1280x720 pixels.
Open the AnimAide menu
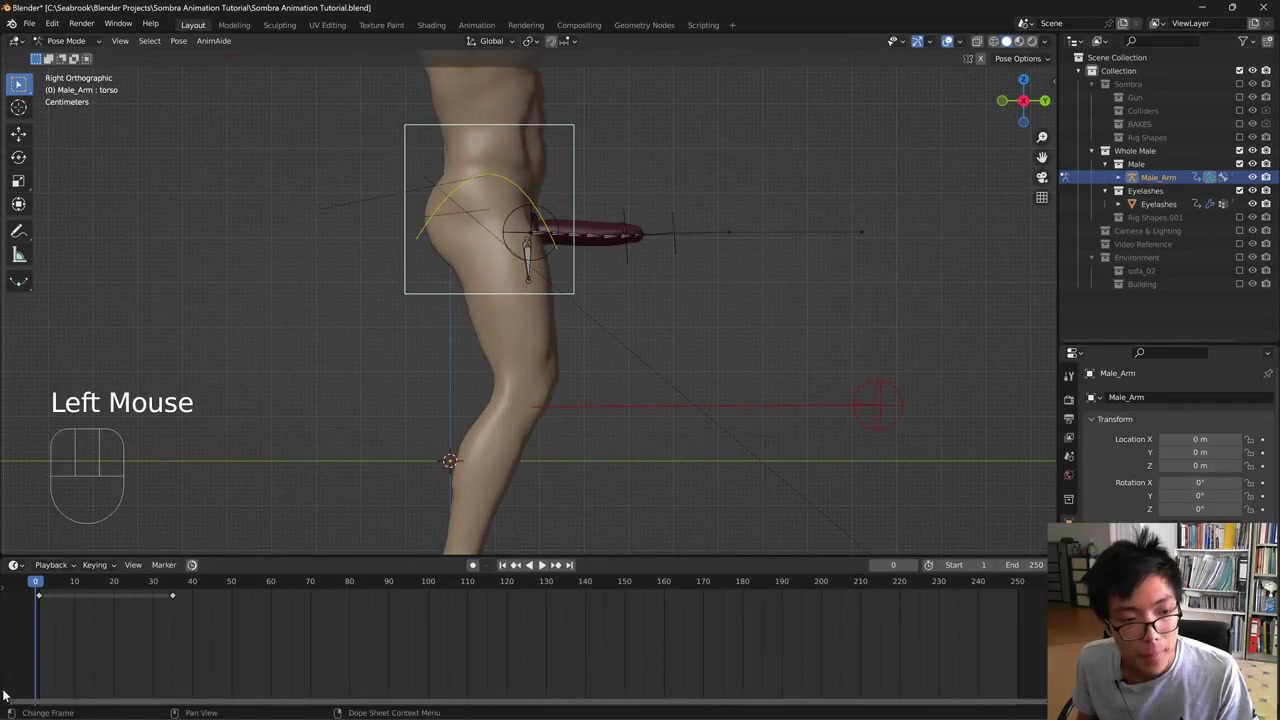(213, 41)
